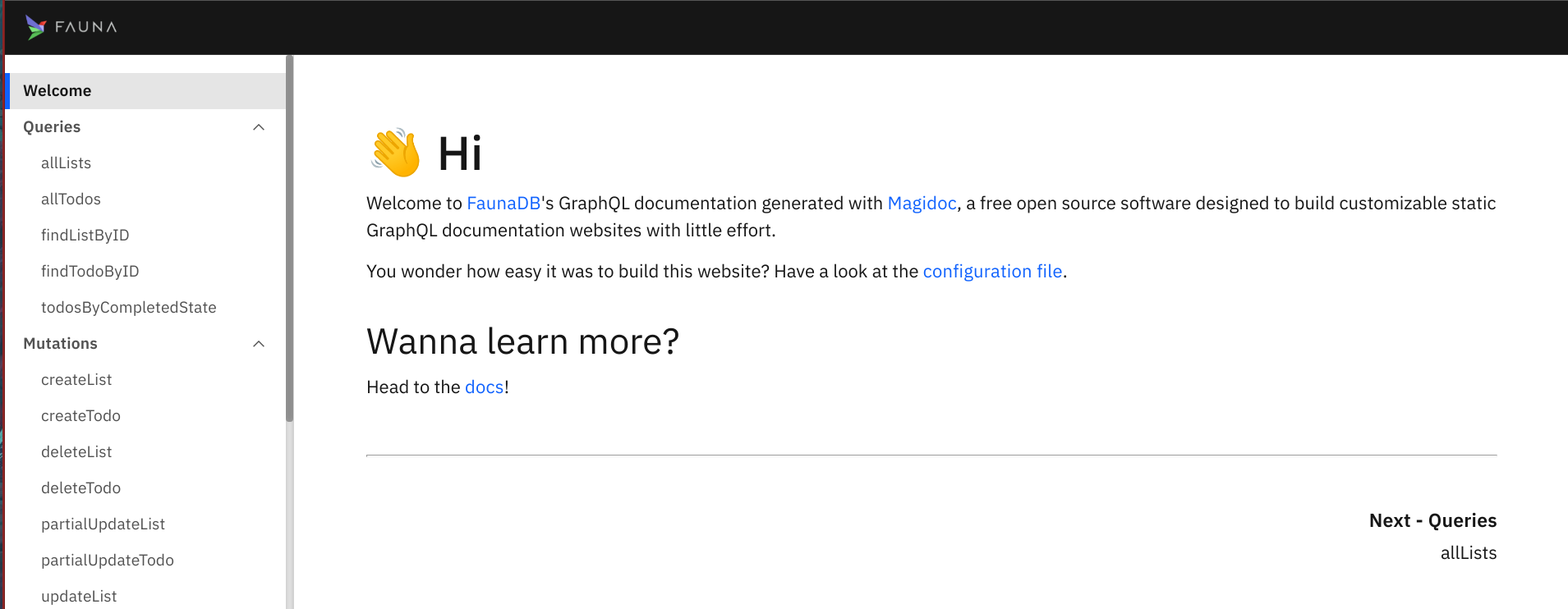Viewport: 1568px width, 609px height.
Task: Click the waving hand emoji
Action: click(395, 153)
